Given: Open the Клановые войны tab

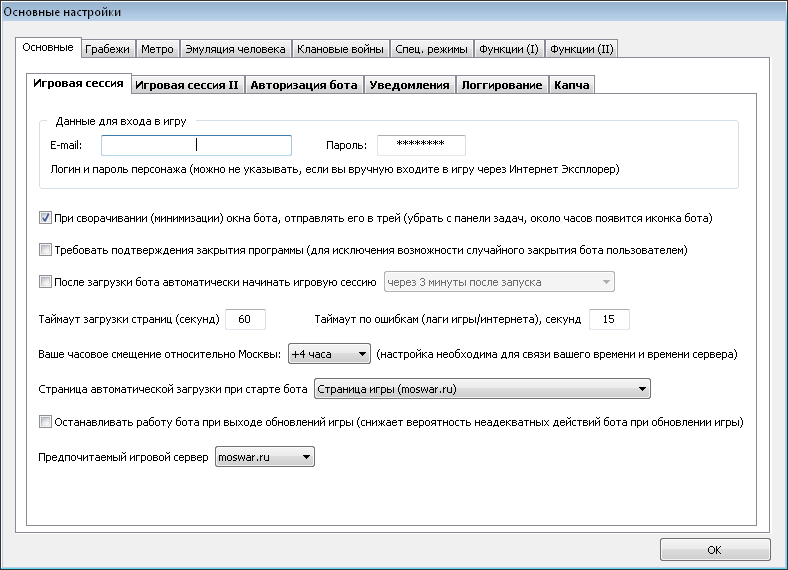Looking at the screenshot, I should (x=340, y=49).
